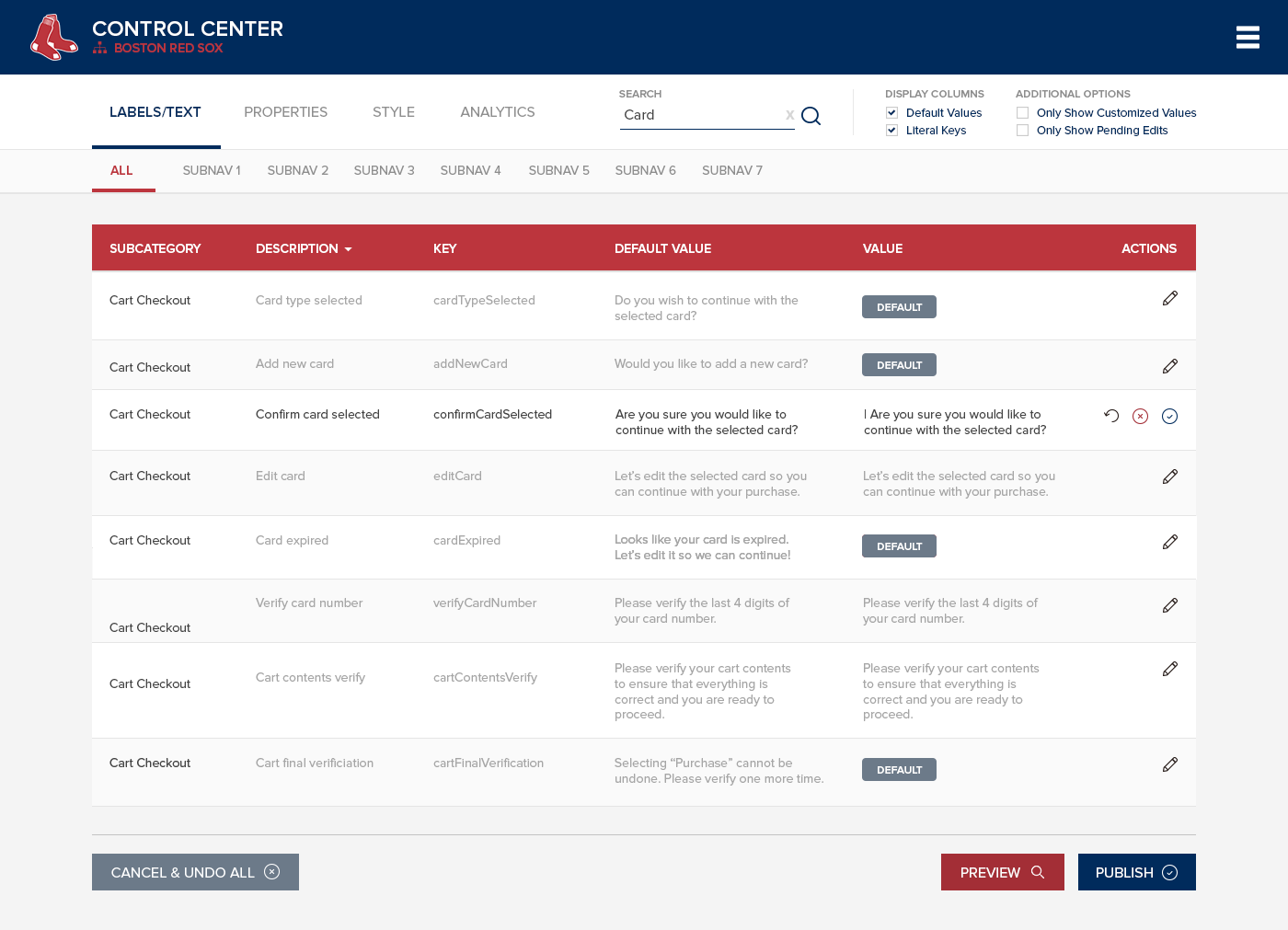1288x930 pixels.
Task: Open the hamburger menu icon
Action: (1248, 37)
